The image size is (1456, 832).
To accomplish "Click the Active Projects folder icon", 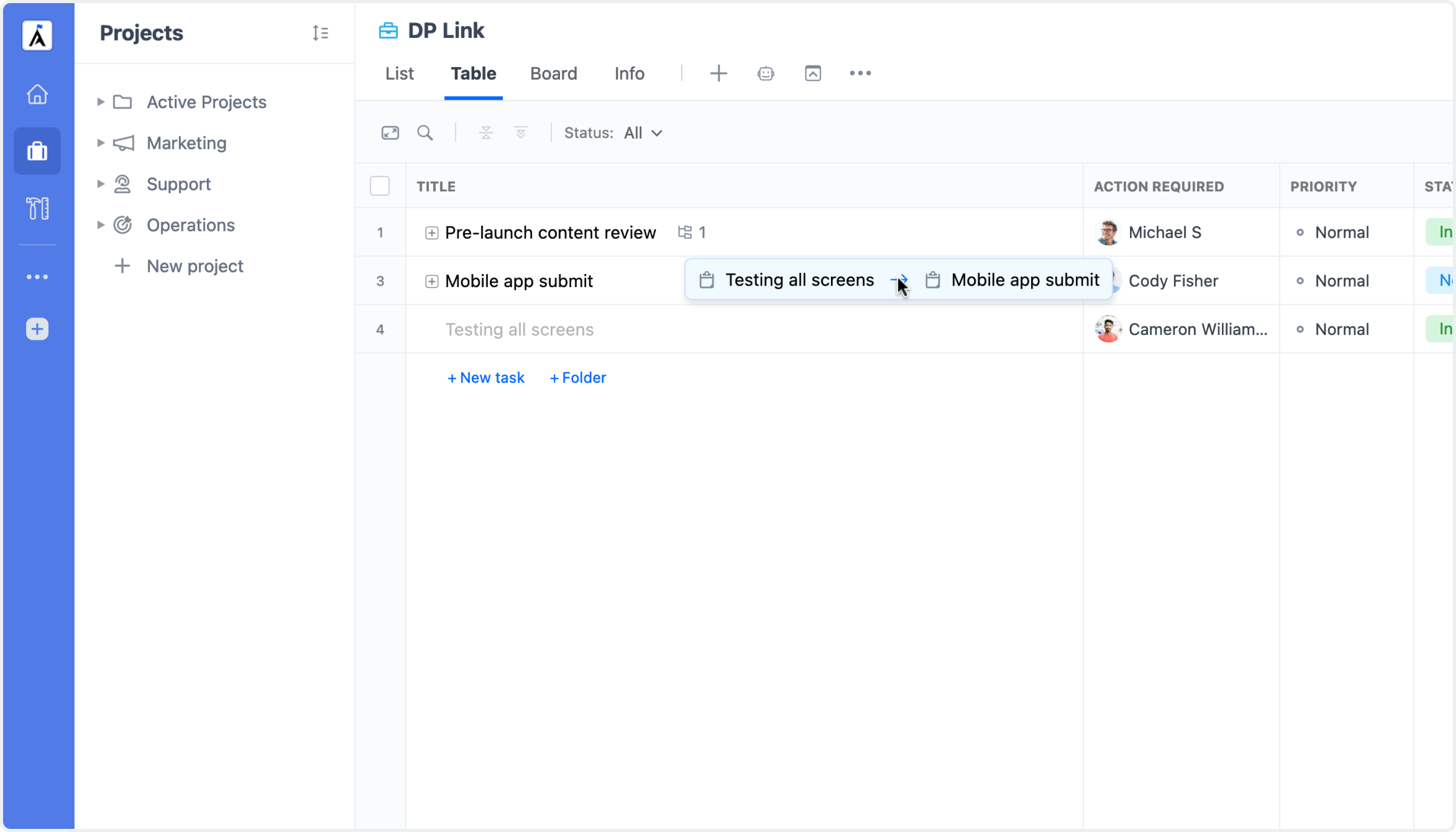I will tap(122, 102).
